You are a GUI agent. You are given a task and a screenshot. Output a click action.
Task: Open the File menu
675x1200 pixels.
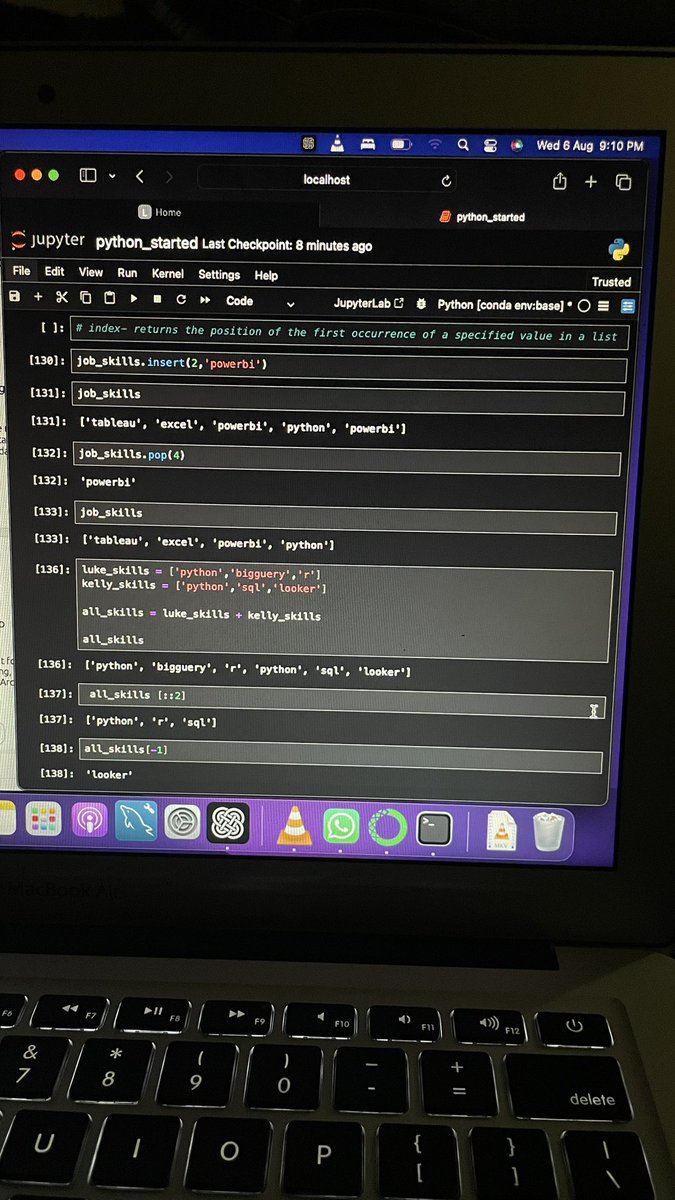click(x=21, y=271)
